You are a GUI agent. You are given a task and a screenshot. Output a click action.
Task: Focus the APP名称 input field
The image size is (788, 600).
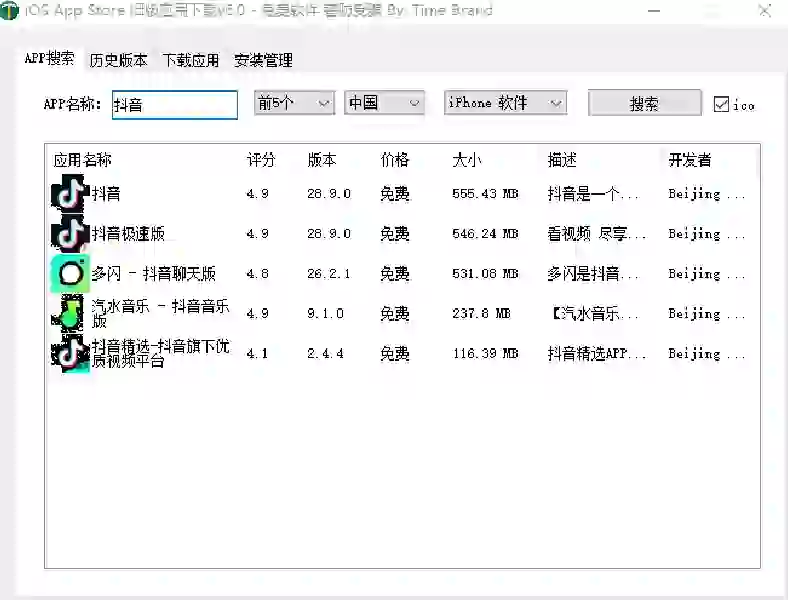pyautogui.click(x=175, y=105)
